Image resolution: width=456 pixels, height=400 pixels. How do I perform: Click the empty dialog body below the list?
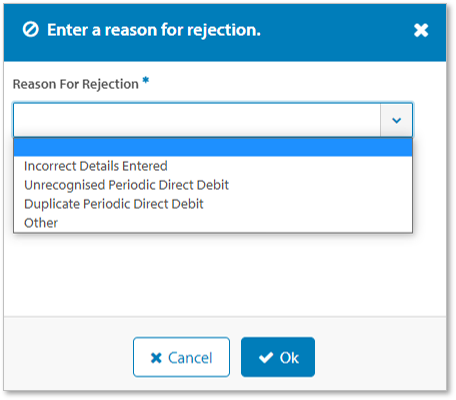click(225, 275)
